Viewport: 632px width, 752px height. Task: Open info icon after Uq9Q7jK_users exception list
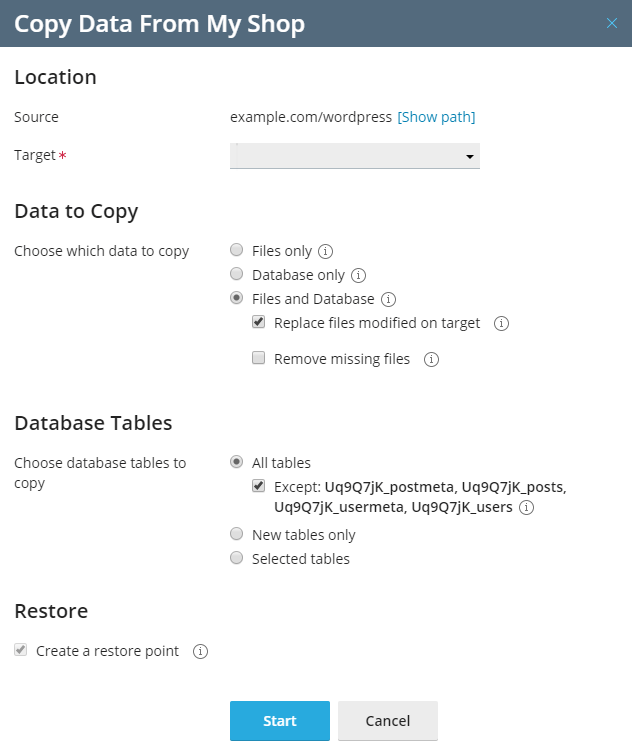point(527,507)
